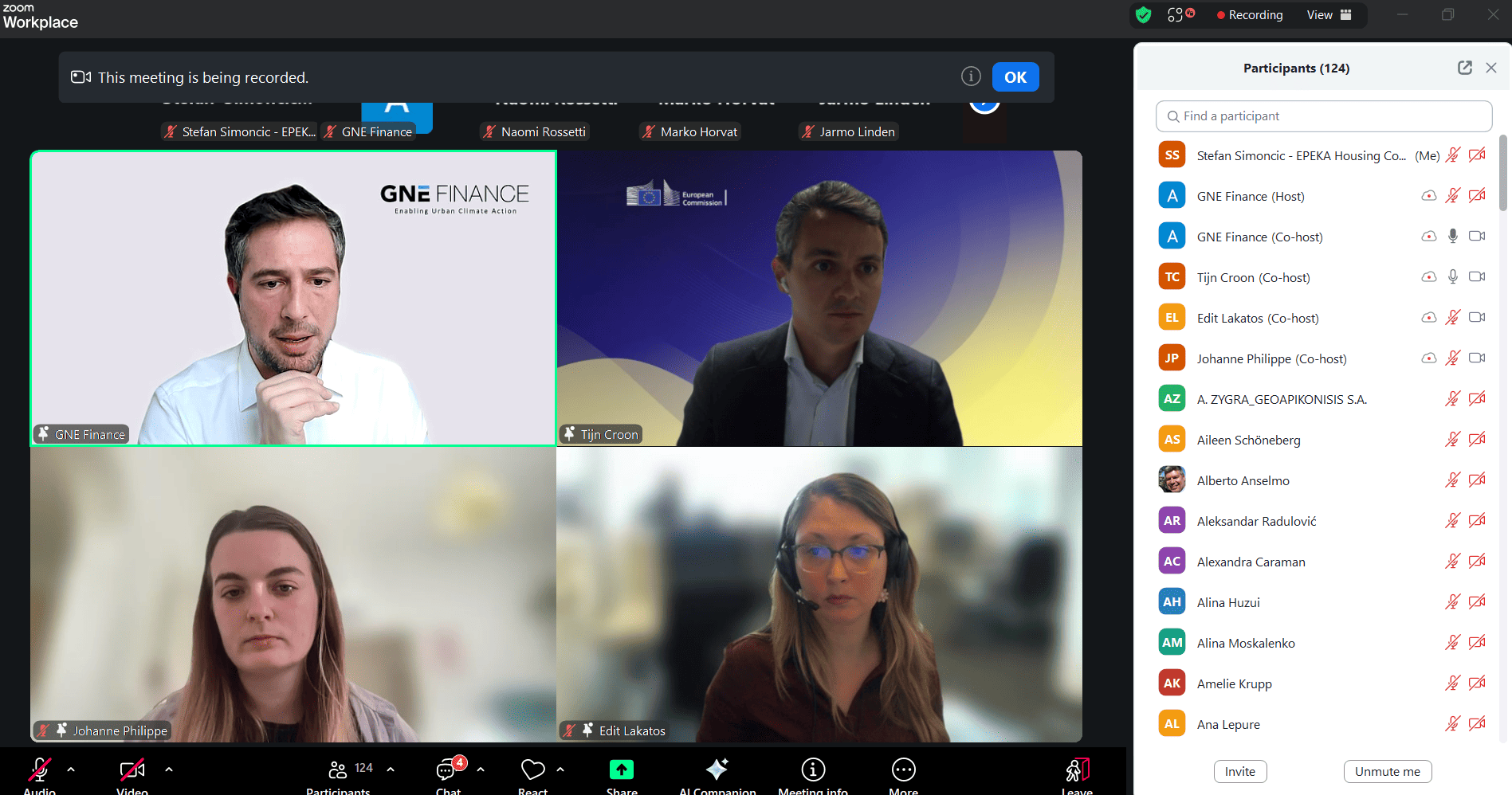Pop out the Participants panel
This screenshot has width=1512, height=795.
[x=1464, y=69]
